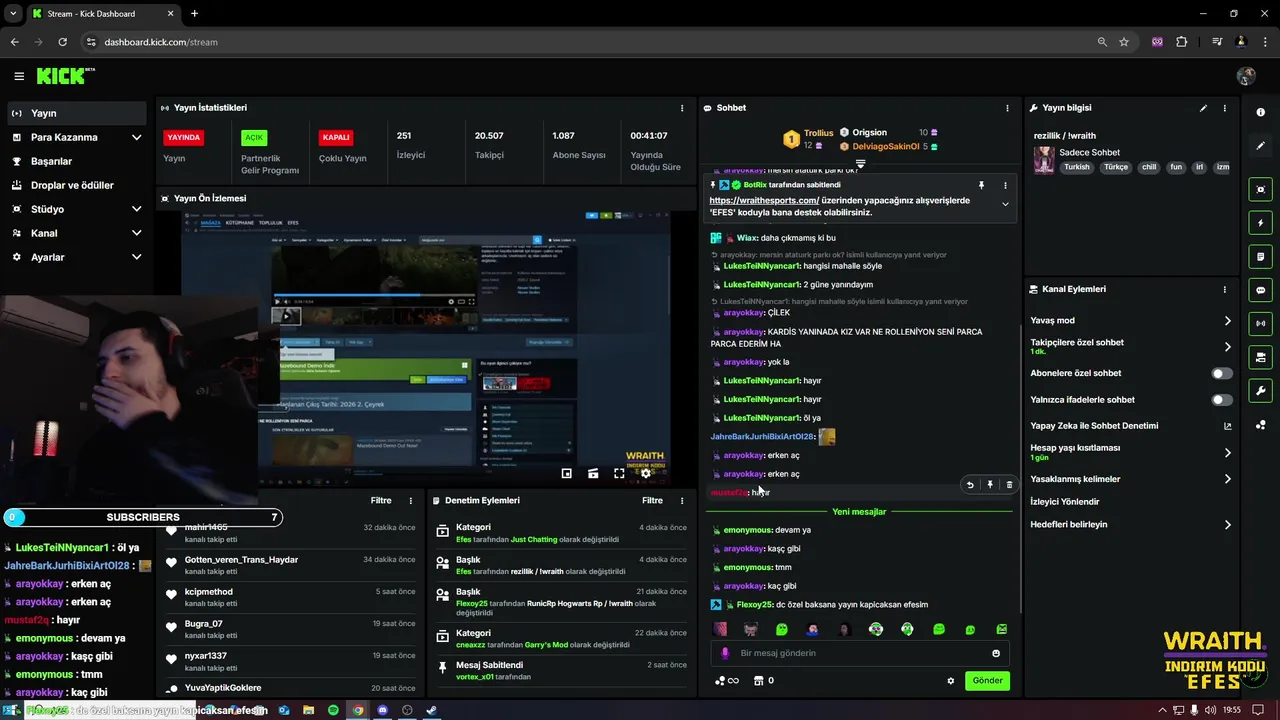Open Sohbet panel three-dot menu

(1007, 108)
